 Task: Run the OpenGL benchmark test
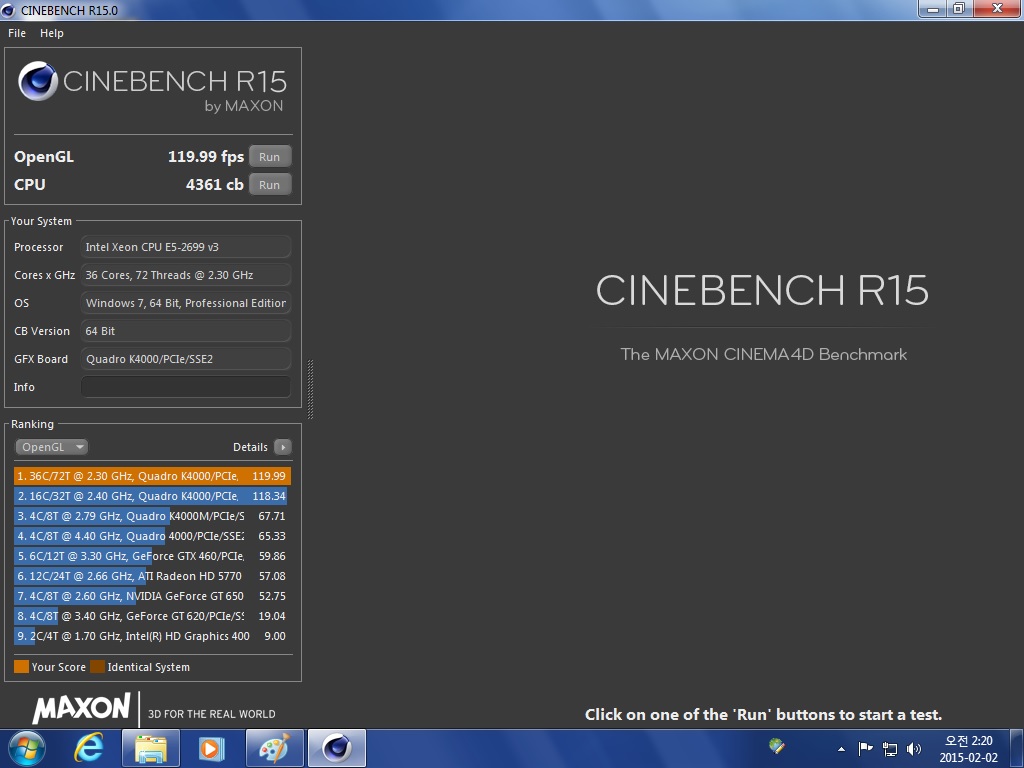tap(270, 157)
